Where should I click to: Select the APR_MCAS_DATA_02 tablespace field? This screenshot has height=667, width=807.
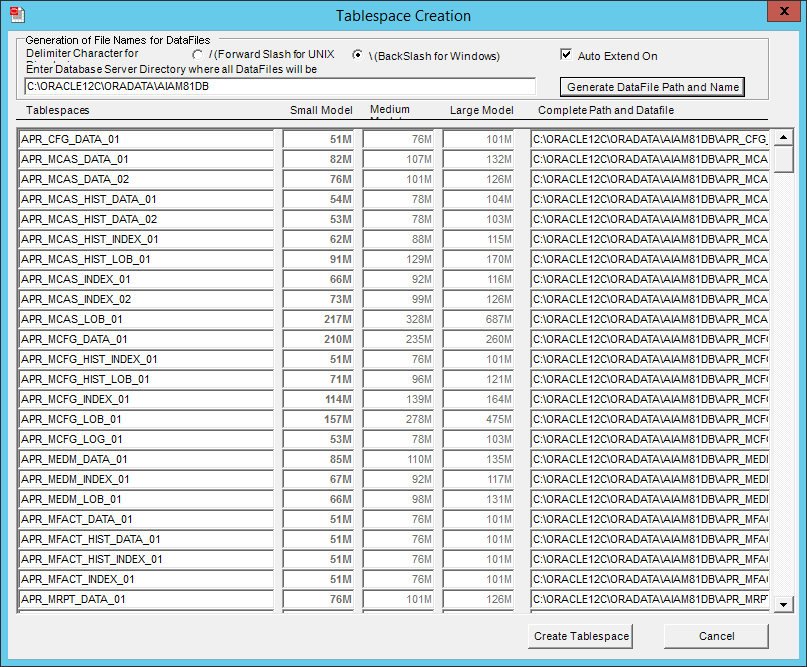point(146,180)
